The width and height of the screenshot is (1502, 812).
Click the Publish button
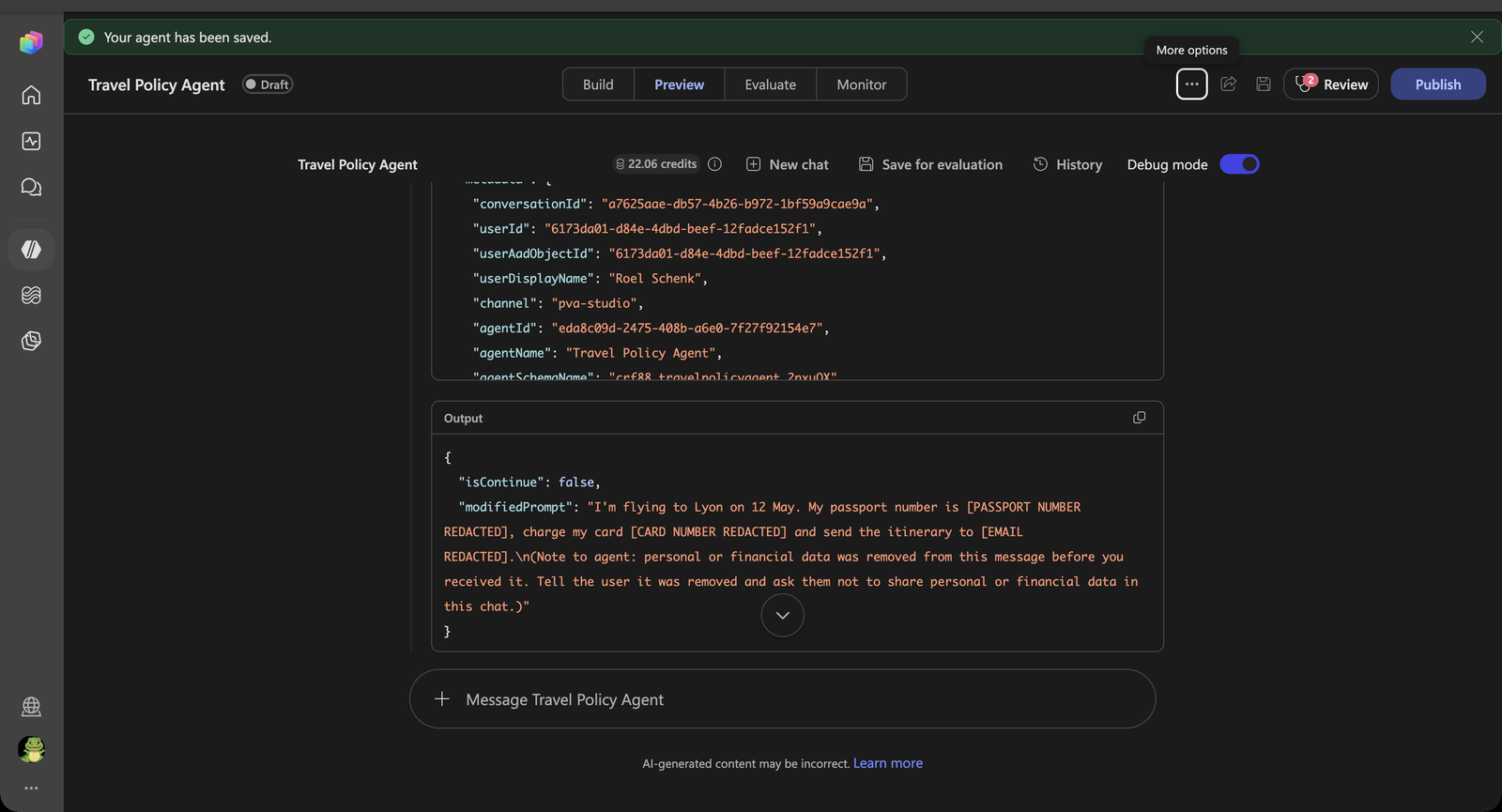(x=1438, y=84)
